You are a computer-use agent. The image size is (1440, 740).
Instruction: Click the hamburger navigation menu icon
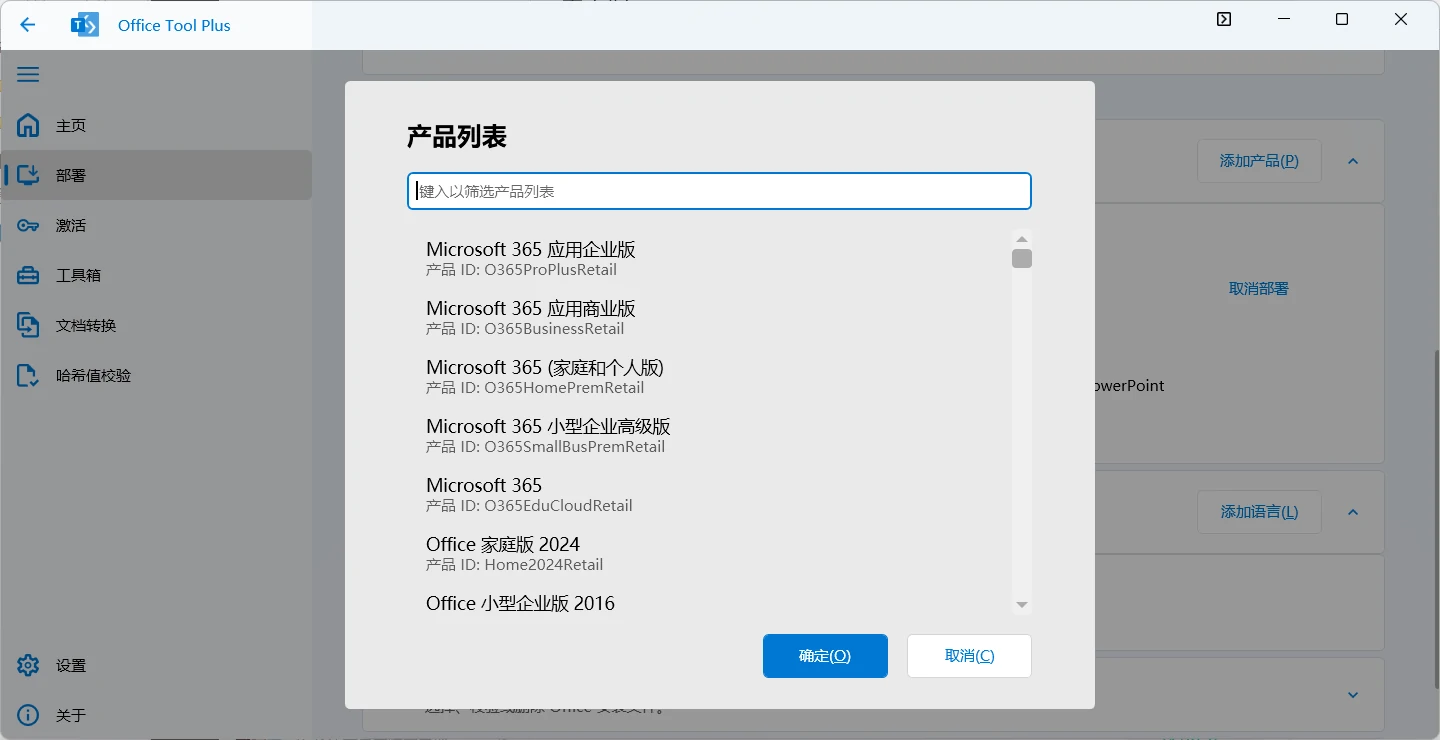pyautogui.click(x=28, y=74)
